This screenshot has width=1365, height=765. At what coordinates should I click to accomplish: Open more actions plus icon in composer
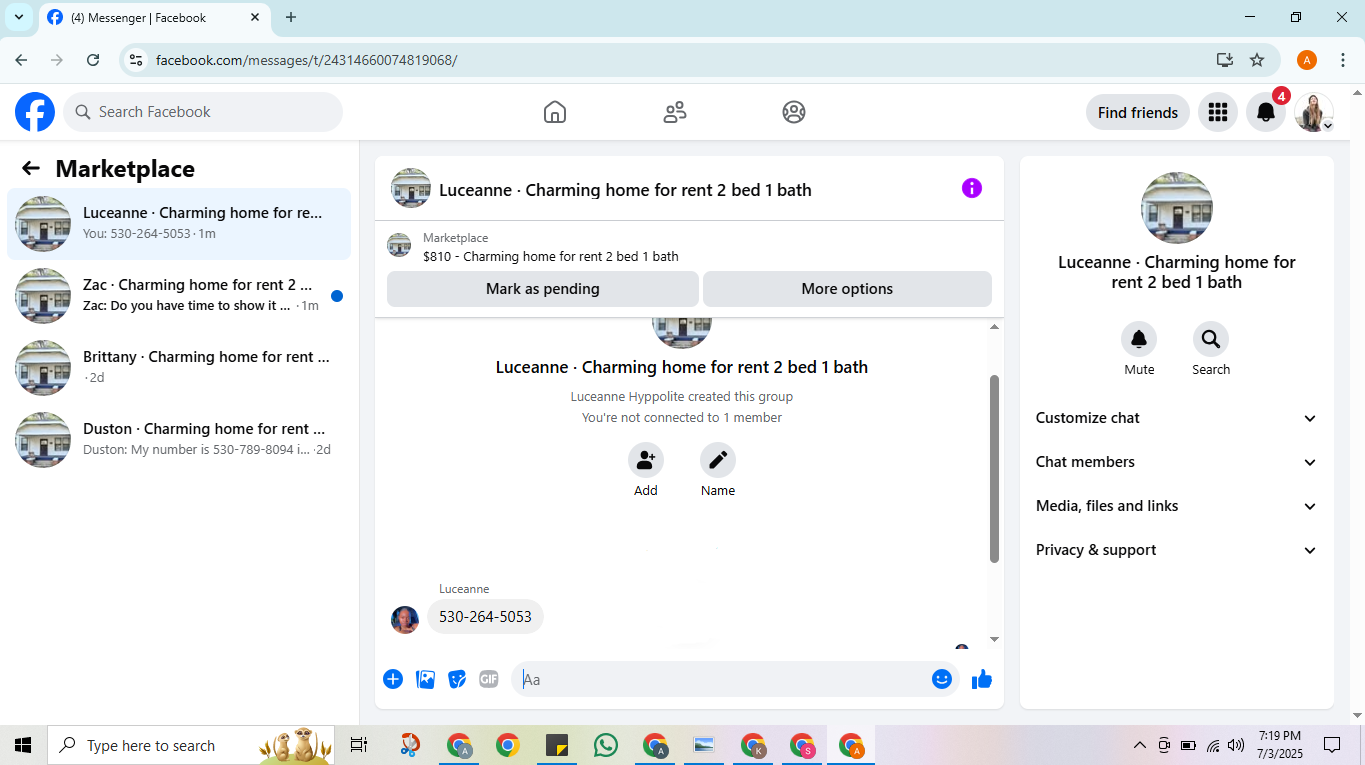tap(393, 679)
